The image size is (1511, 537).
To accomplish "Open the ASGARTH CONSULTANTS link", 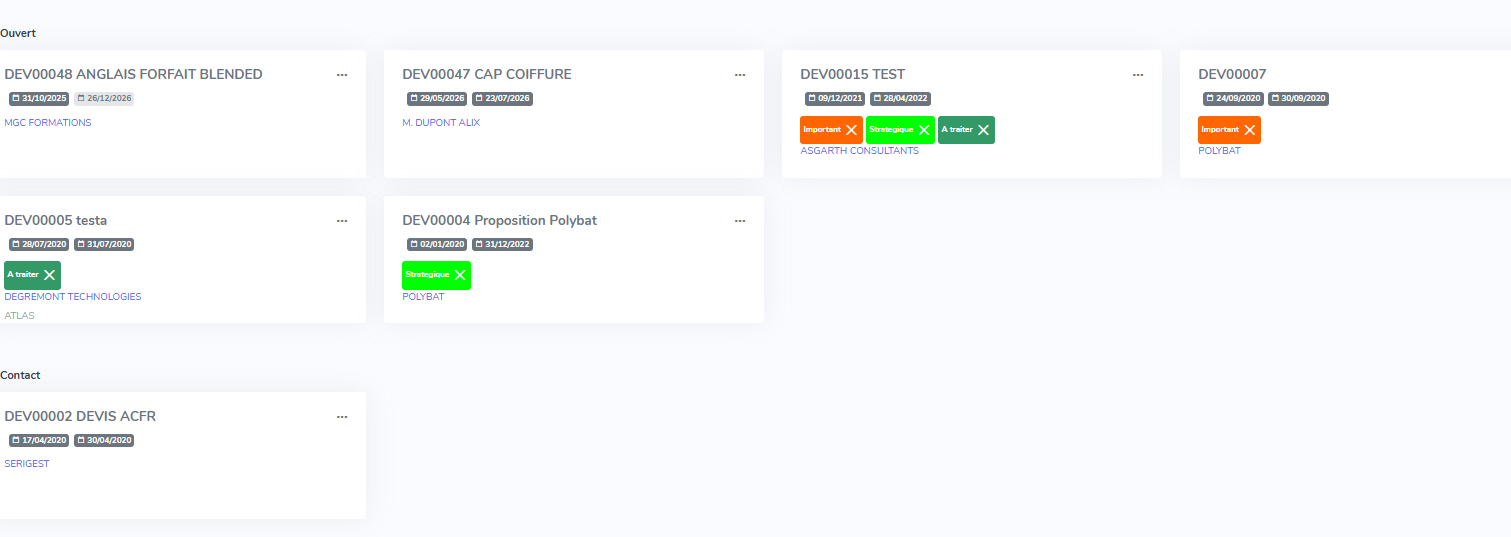I will [x=859, y=151].
